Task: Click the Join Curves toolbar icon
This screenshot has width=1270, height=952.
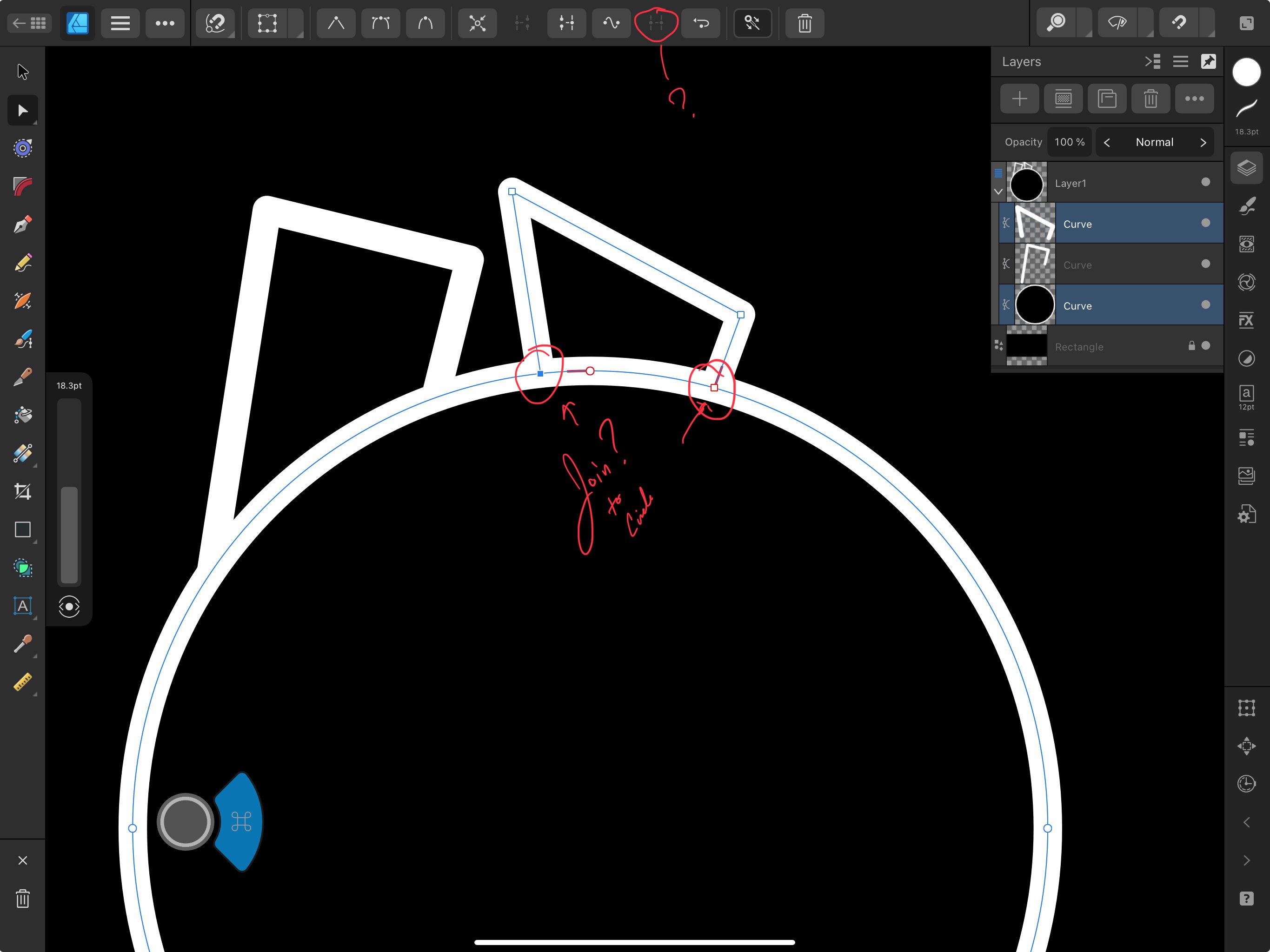Action: pos(656,23)
